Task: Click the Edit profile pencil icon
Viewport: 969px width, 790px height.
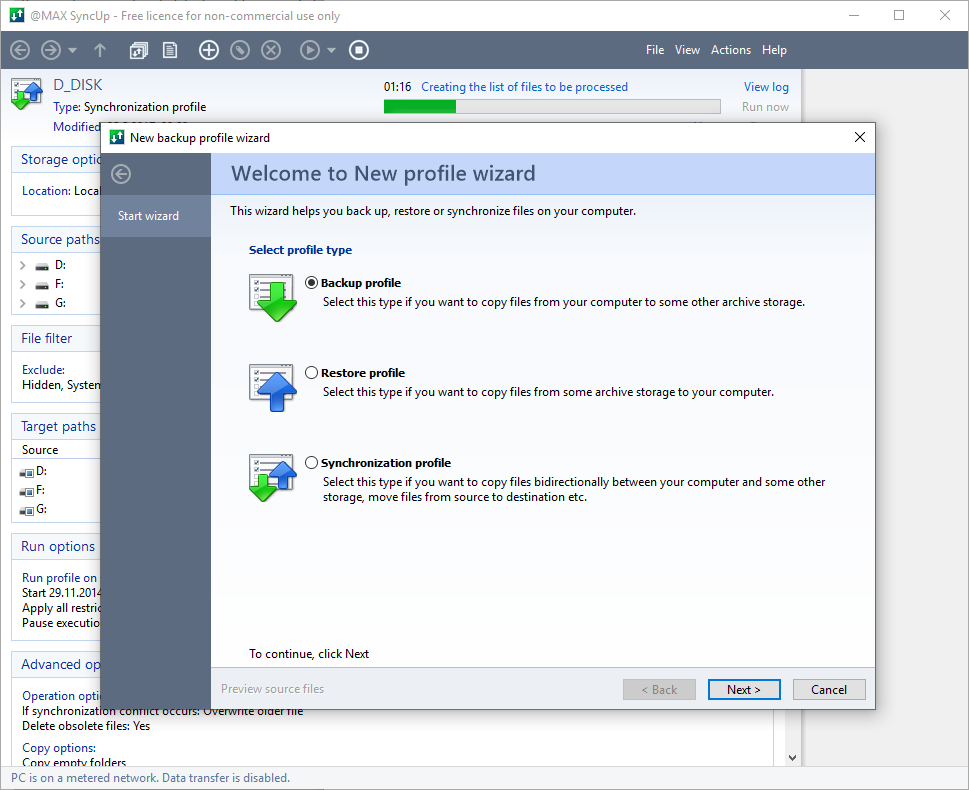Action: click(x=240, y=50)
